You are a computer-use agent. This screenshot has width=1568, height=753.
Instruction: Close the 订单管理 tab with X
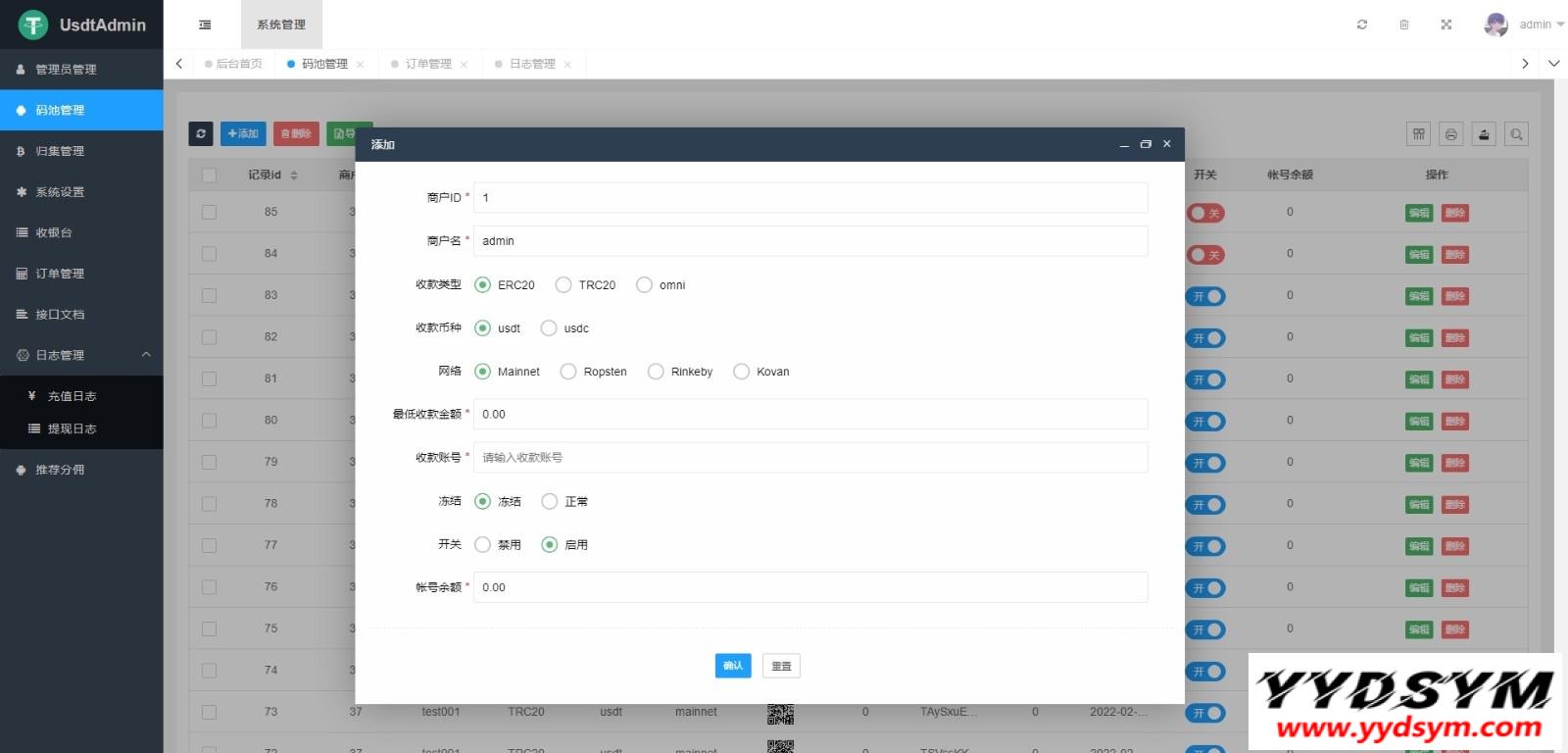pyautogui.click(x=464, y=65)
